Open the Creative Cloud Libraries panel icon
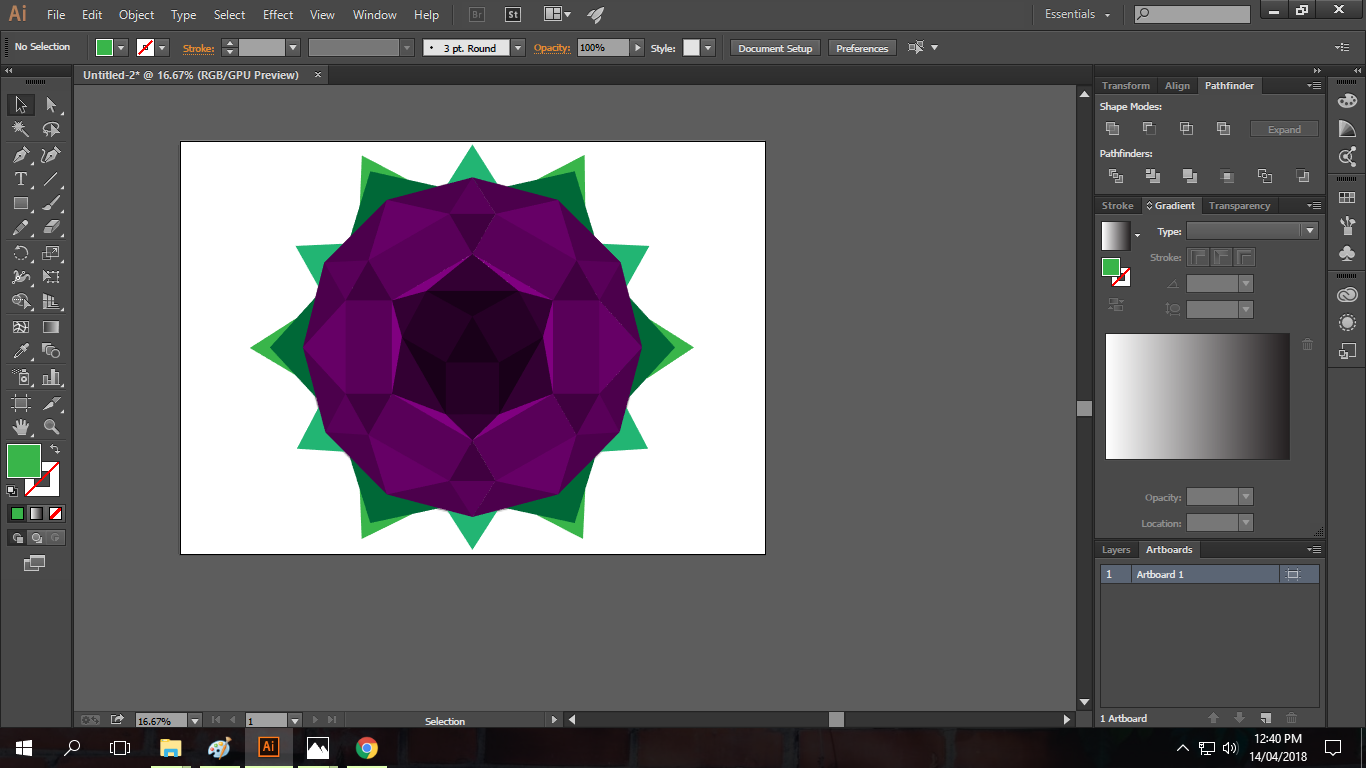The height and width of the screenshot is (768, 1366). coord(1347,295)
